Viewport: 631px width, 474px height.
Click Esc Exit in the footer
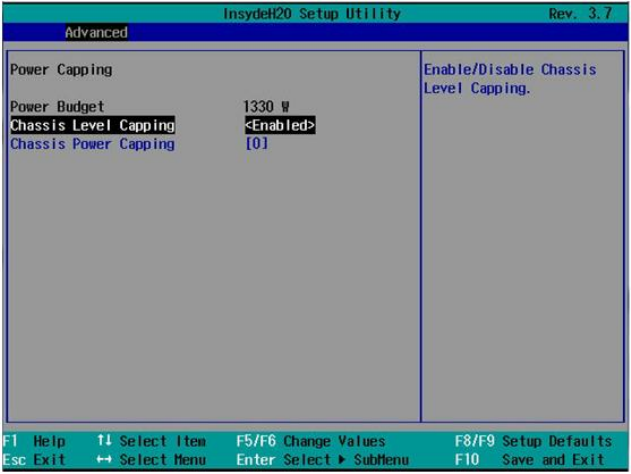click(x=34, y=460)
